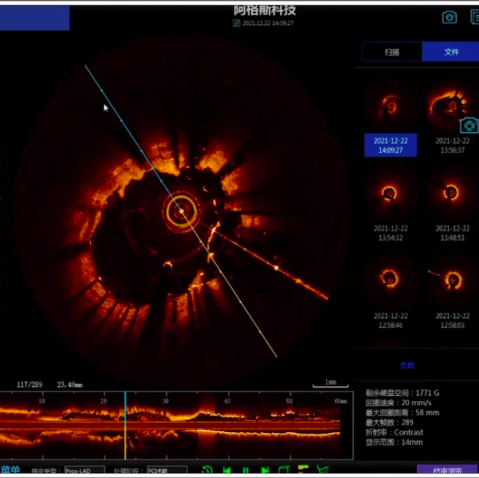The height and width of the screenshot is (478, 479).
Task: Click the longitudinal view at the 40 mm mark
Action: 228,425
